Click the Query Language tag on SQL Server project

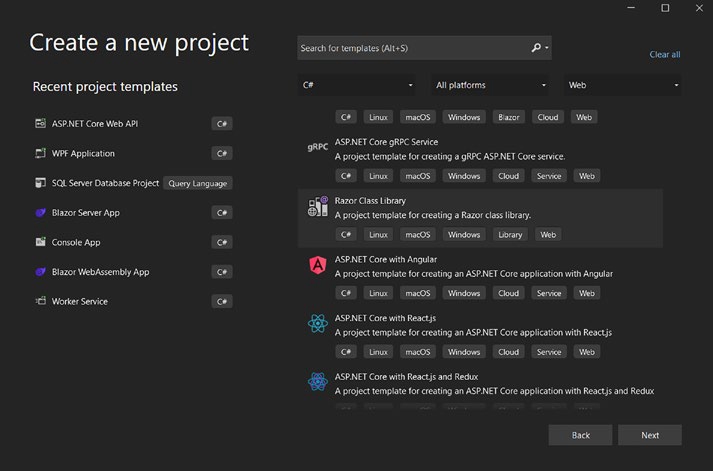click(198, 183)
